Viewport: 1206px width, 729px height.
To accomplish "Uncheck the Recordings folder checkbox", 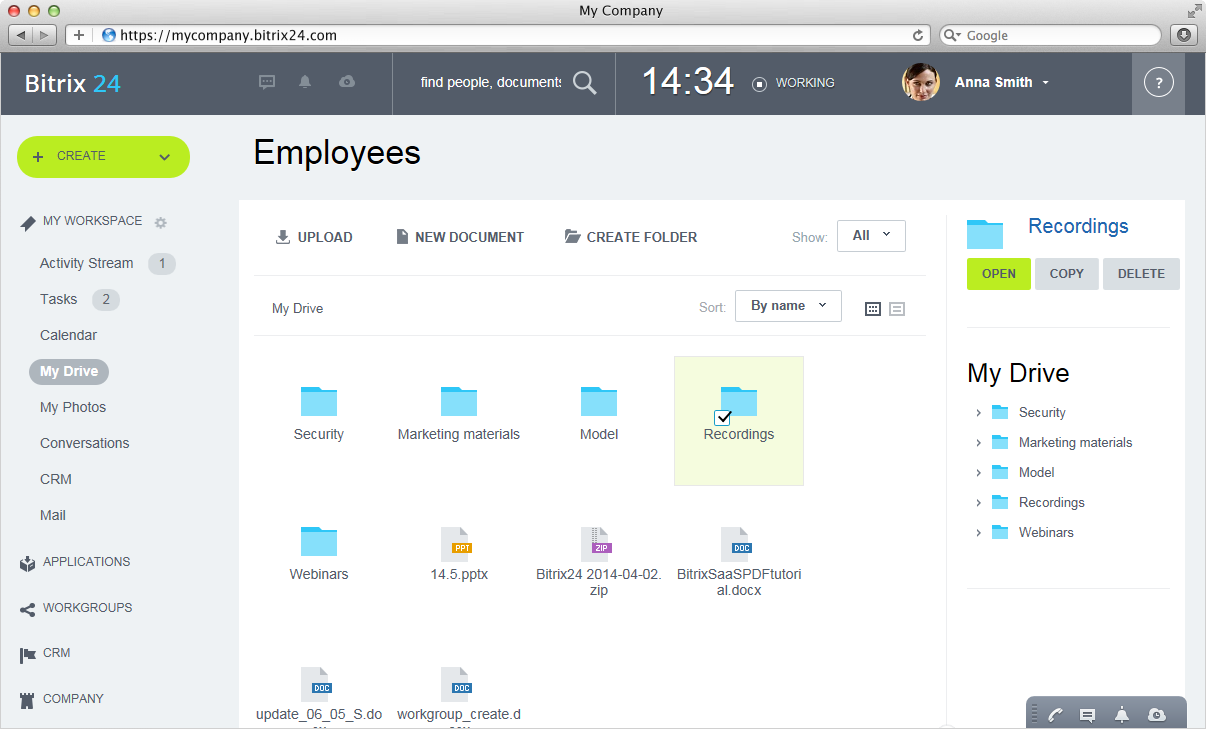I will tap(723, 417).
